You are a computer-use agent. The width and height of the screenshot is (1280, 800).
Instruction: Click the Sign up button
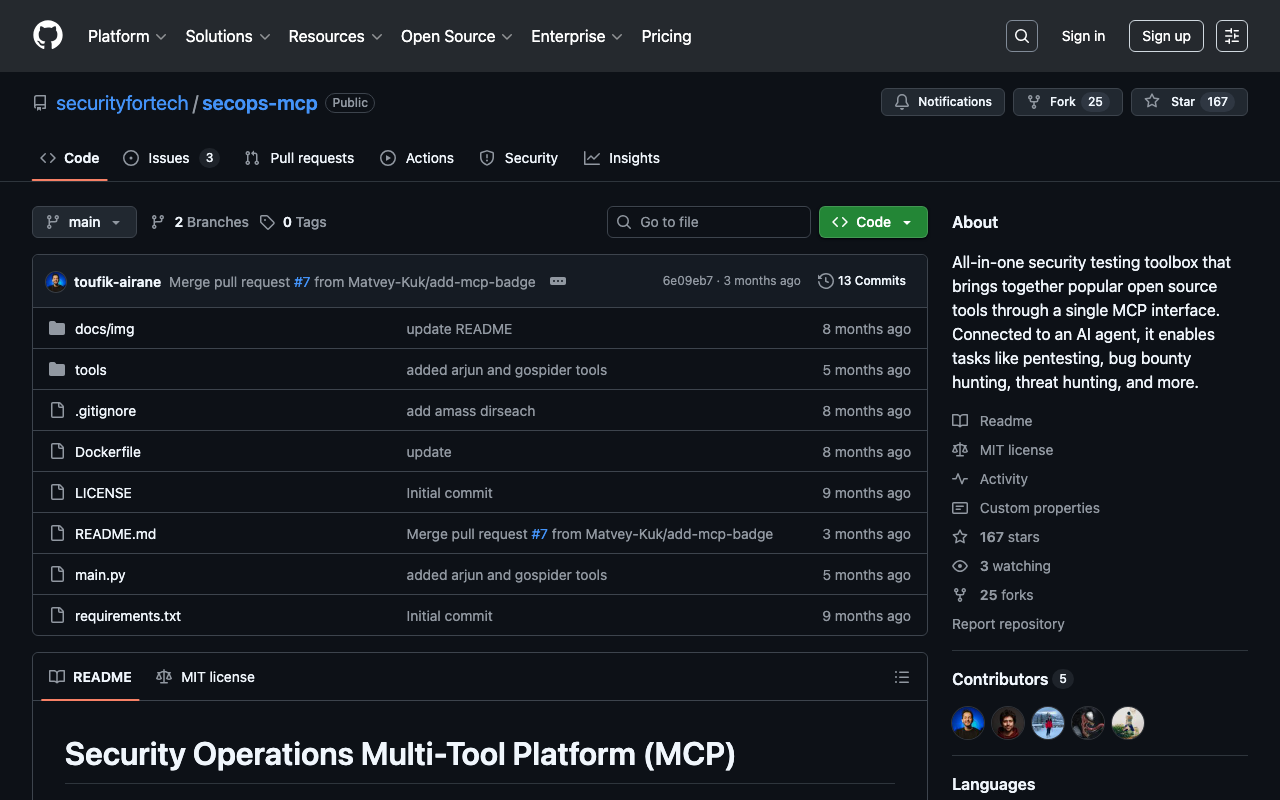coord(1166,36)
